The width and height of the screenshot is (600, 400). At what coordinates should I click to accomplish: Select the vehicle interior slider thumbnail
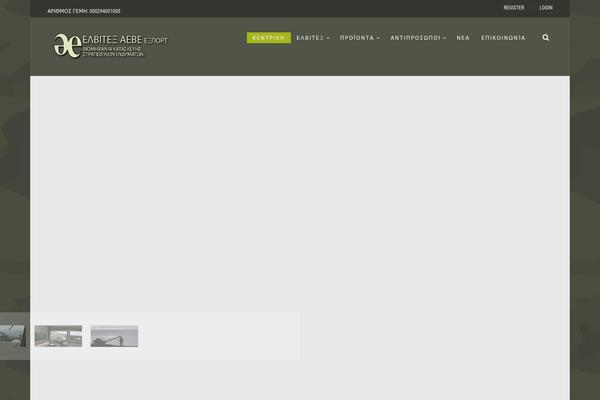point(58,336)
